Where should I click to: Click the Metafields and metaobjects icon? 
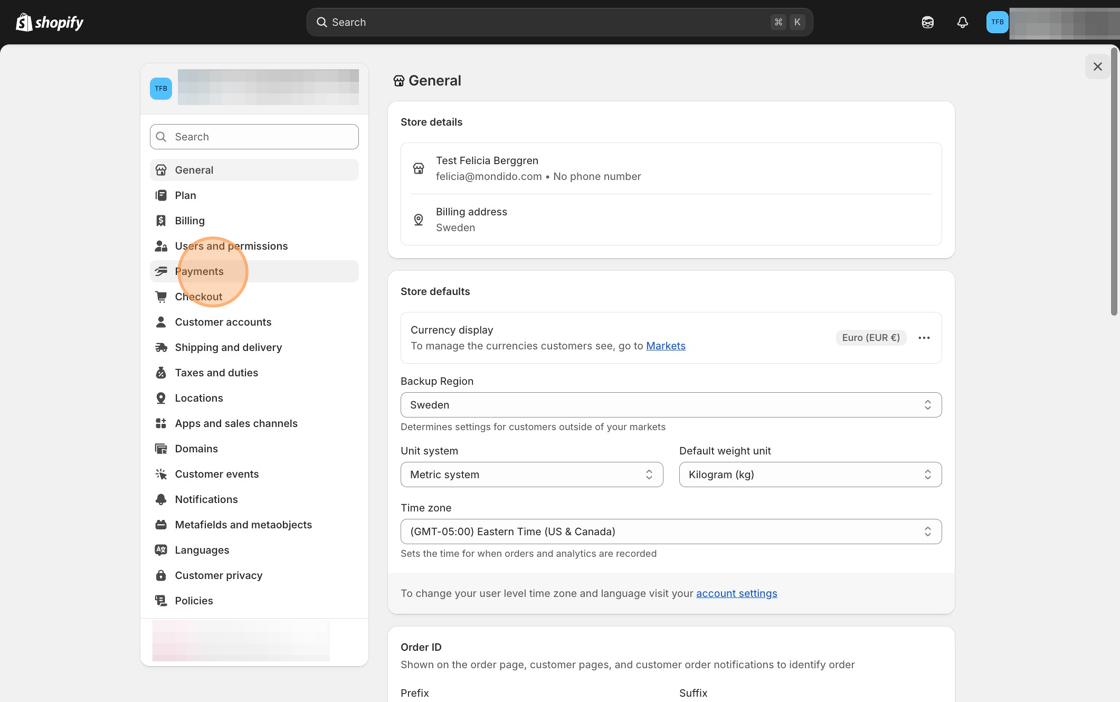click(161, 525)
